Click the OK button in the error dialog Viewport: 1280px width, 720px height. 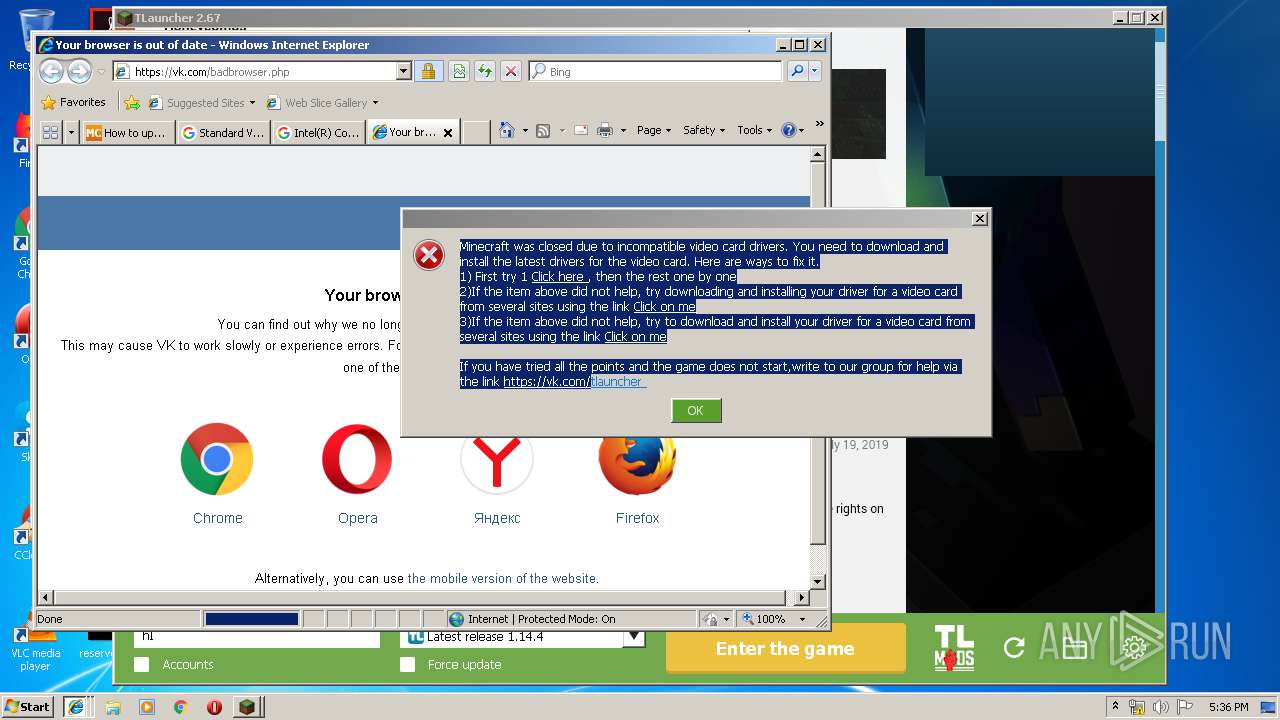click(x=696, y=410)
